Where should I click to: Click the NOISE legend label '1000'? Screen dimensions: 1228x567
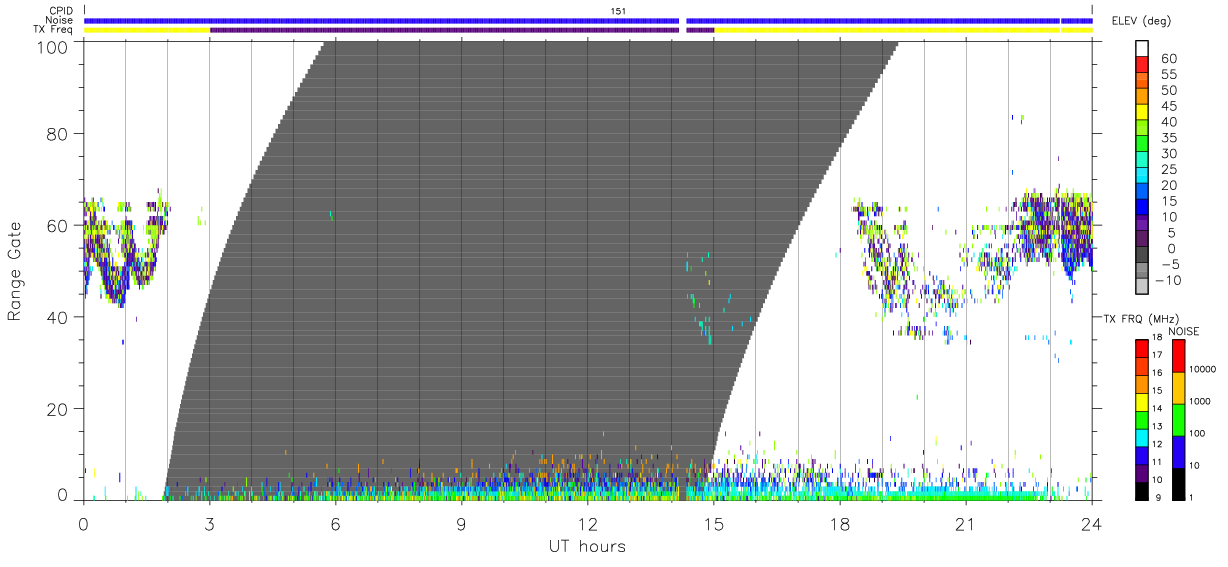pos(1200,401)
